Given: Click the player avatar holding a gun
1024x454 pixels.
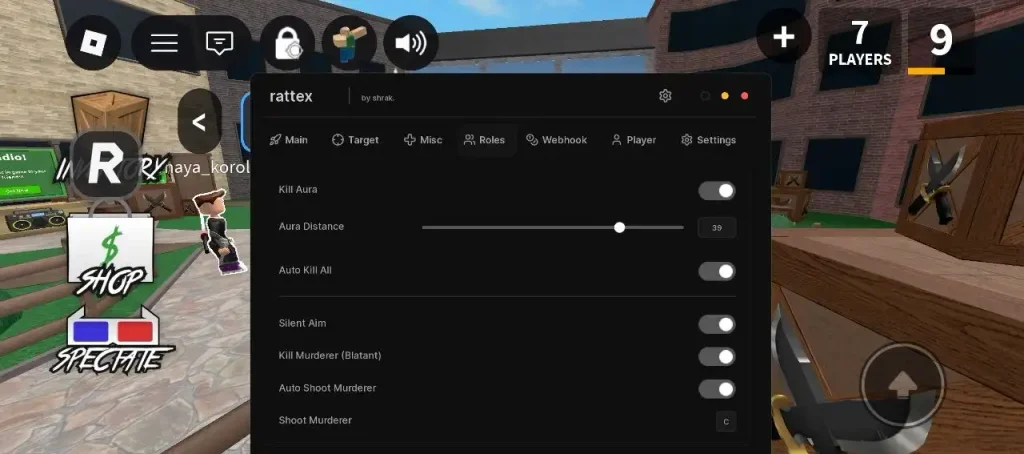Looking at the screenshot, I should pos(219,230).
